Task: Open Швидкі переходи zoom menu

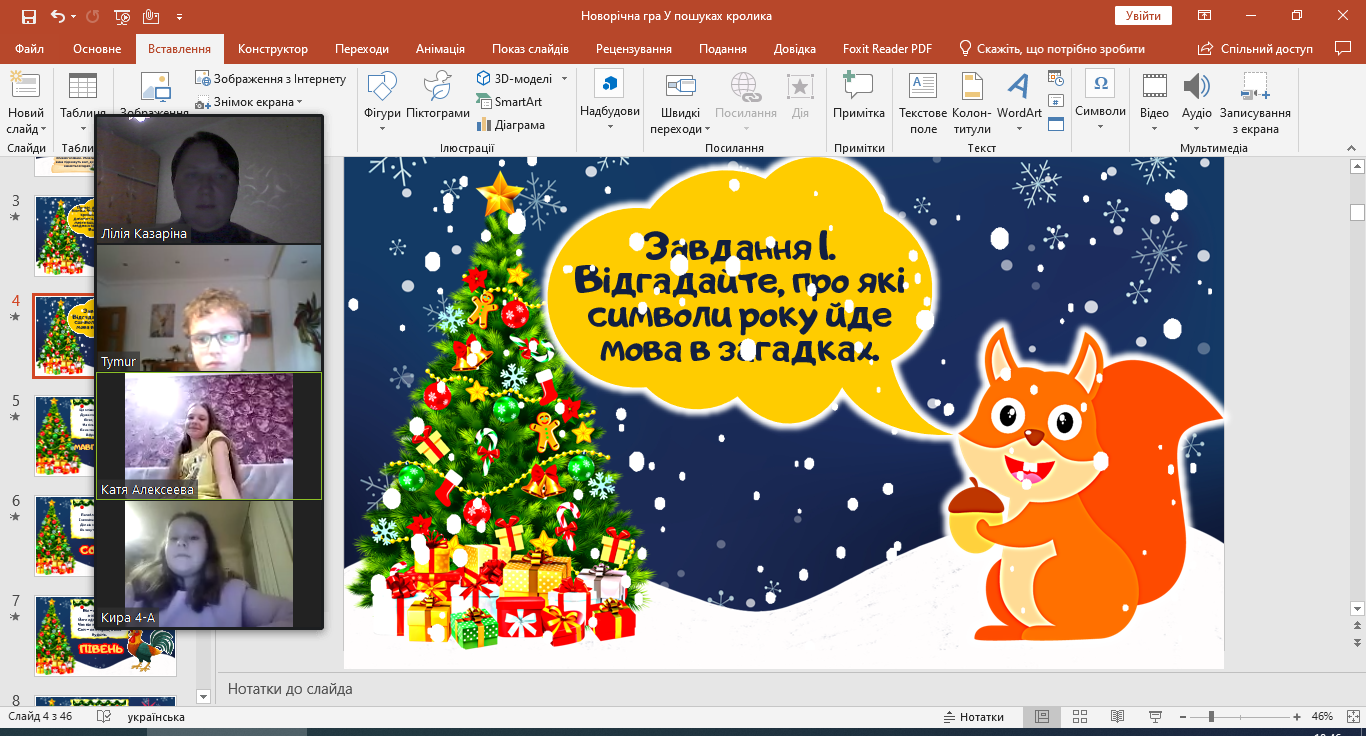Action: pos(680,104)
